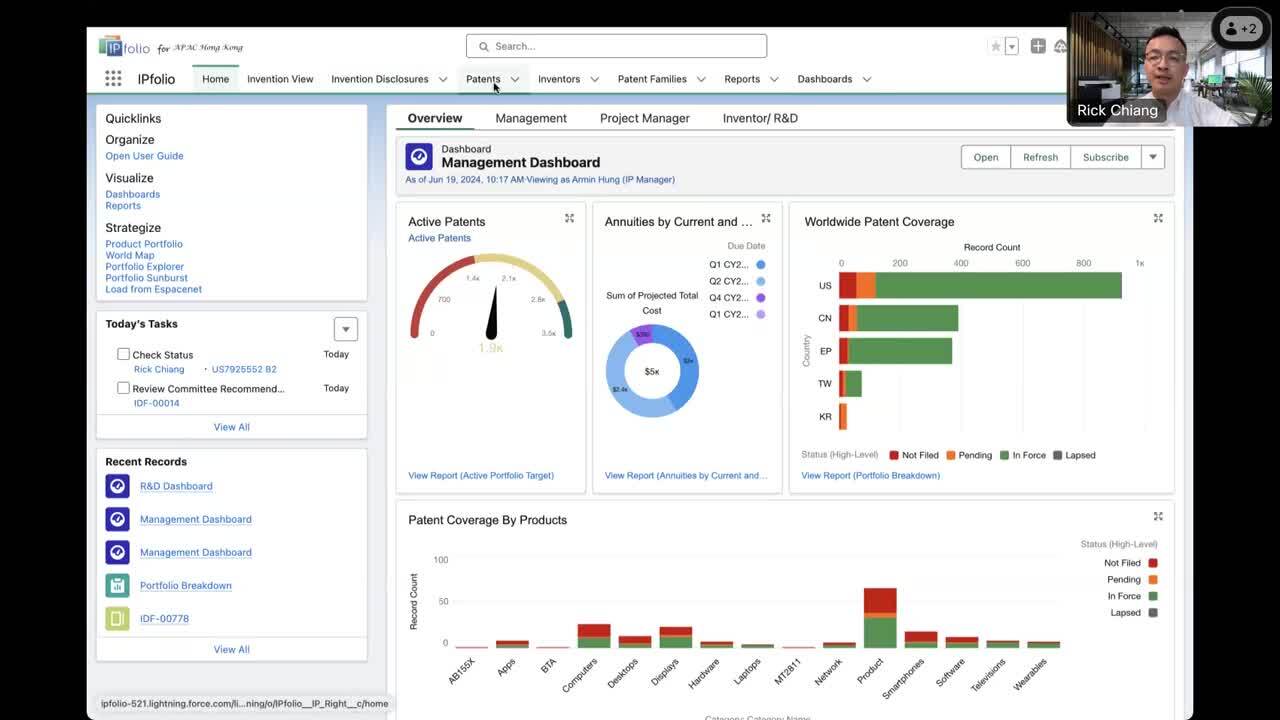Screen dimensions: 1280x720
Task: Expand the Annuities by Current chart
Action: click(x=766, y=218)
